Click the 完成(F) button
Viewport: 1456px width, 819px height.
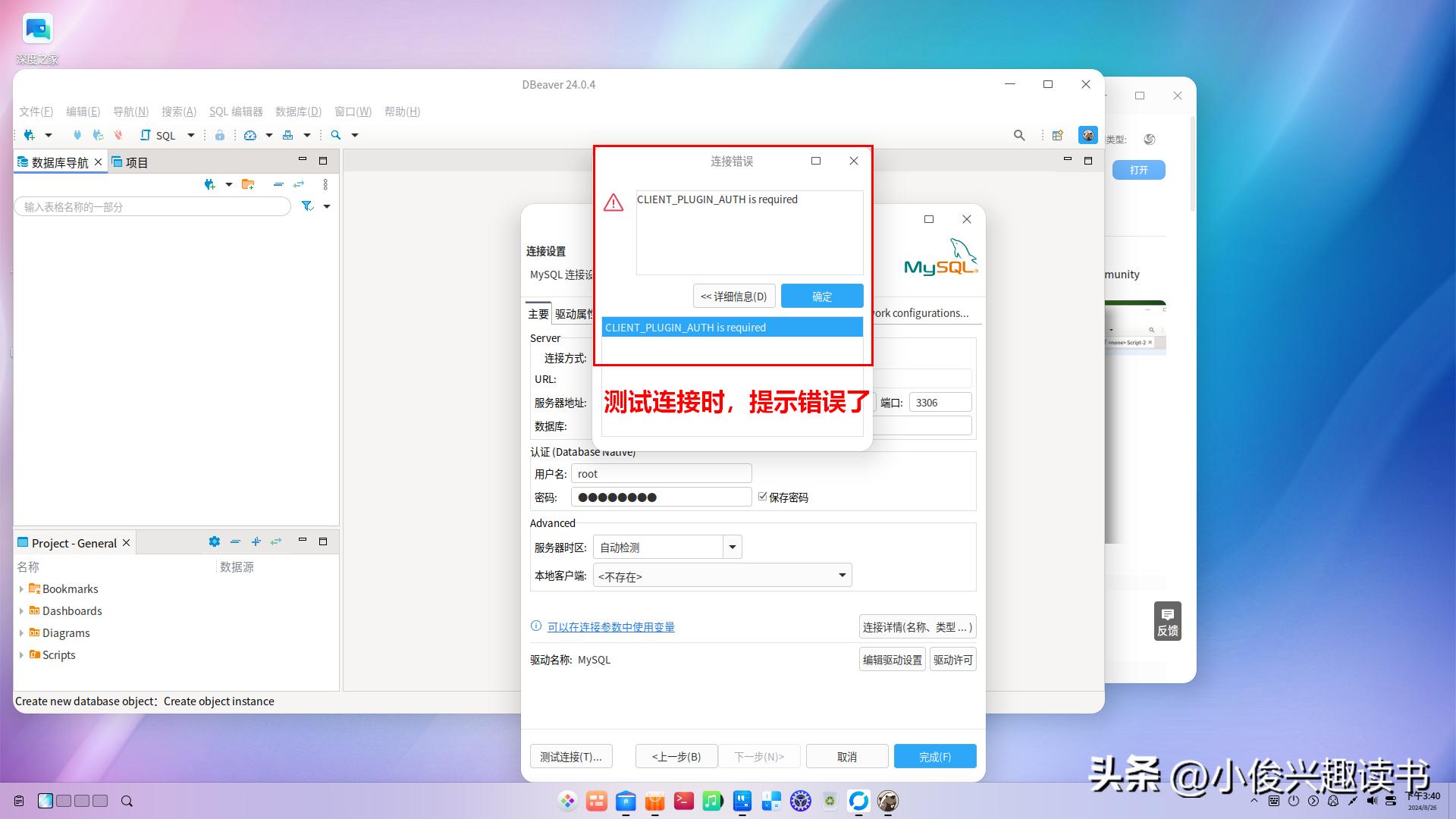click(935, 756)
